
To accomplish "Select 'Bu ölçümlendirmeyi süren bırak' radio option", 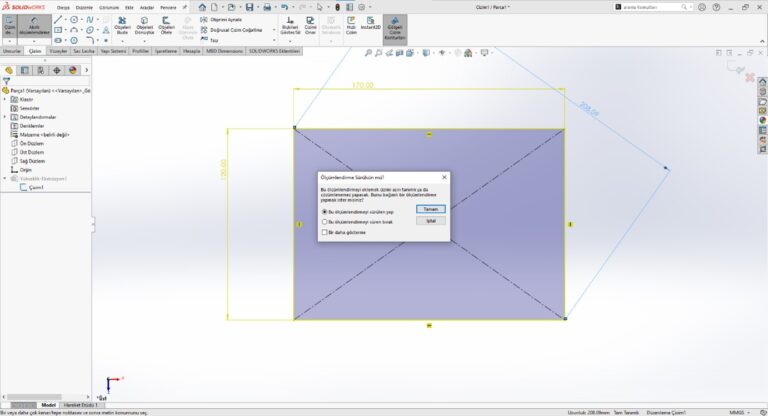I will [x=324, y=222].
